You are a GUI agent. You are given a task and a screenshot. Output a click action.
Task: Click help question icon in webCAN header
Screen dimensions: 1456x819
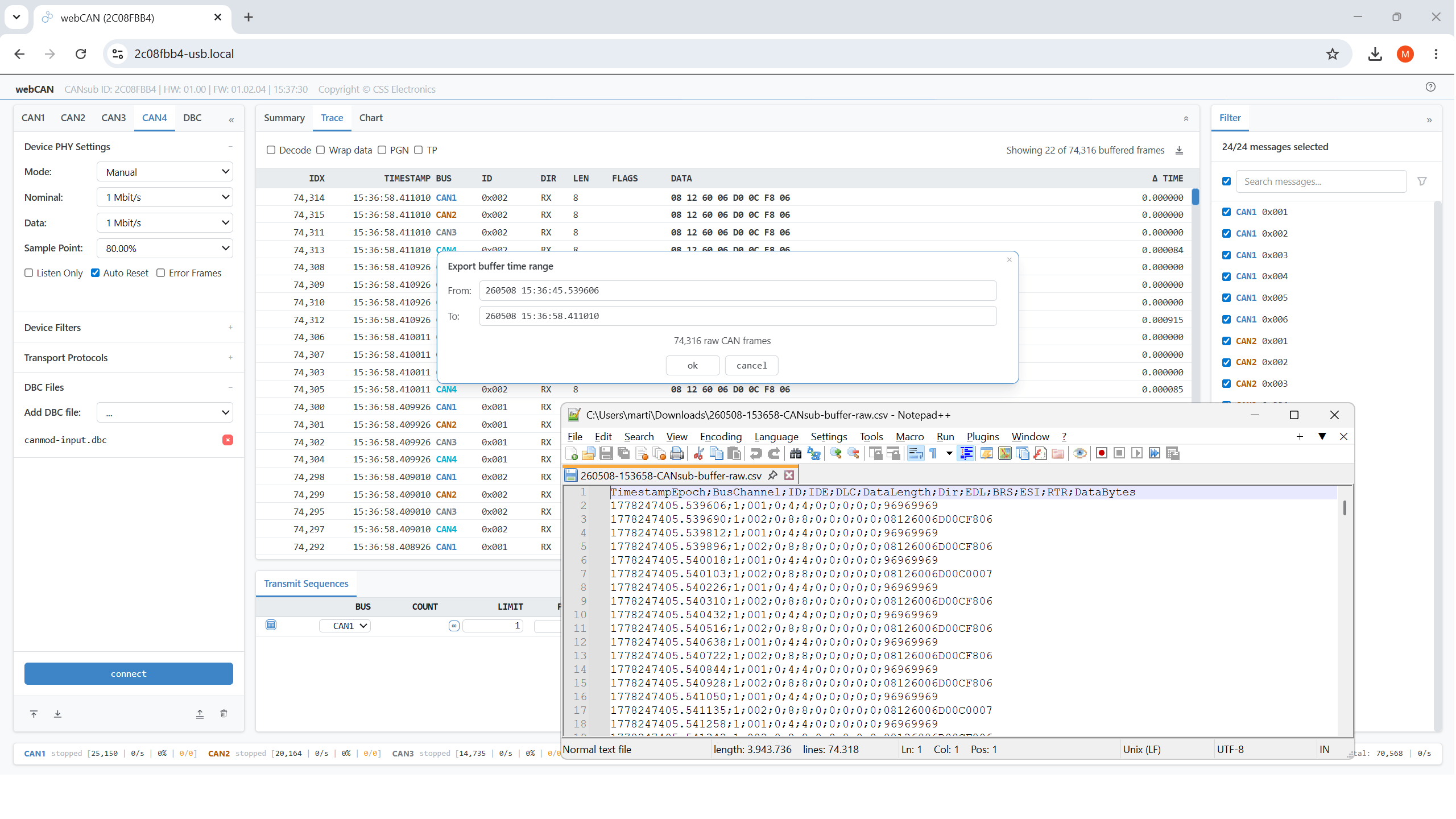point(1430,86)
